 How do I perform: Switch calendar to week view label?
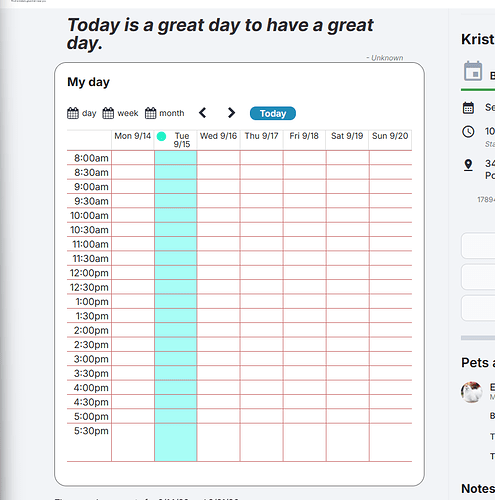(x=128, y=113)
